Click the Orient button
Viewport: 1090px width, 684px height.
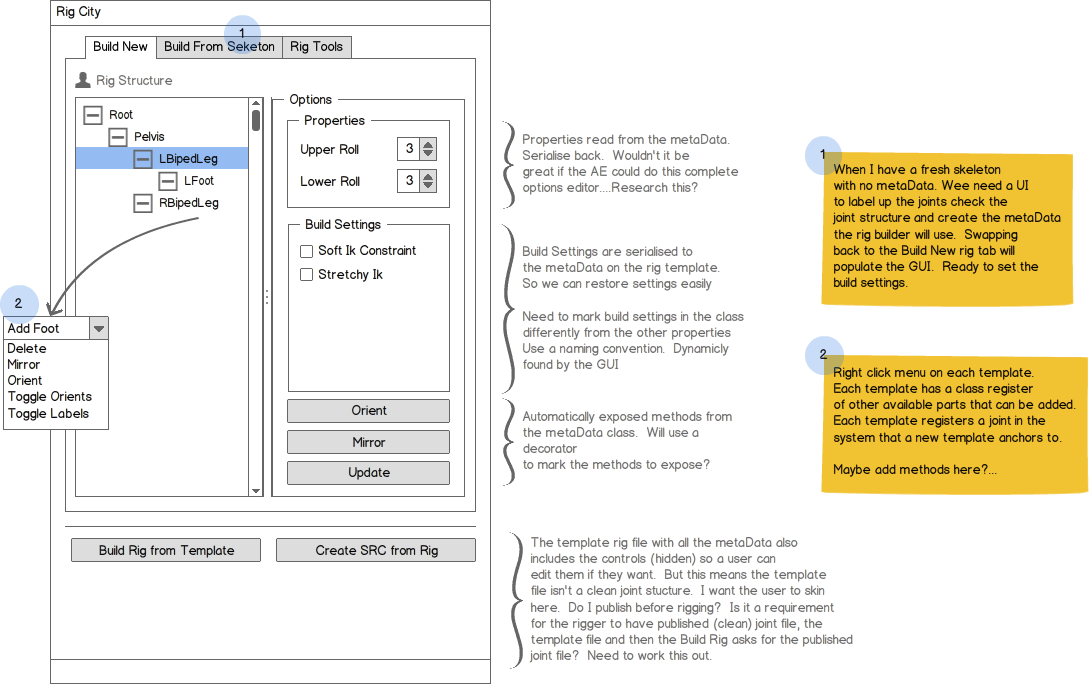368,411
